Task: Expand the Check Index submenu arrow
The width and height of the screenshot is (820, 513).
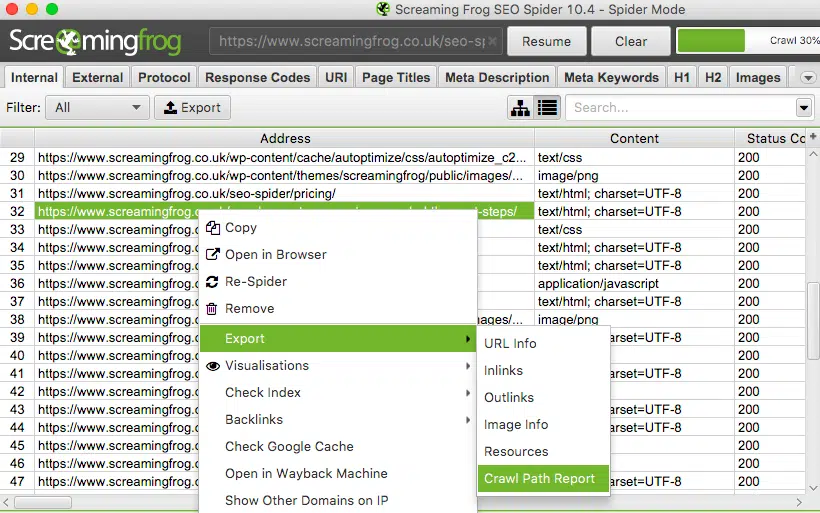Action: tap(468, 393)
